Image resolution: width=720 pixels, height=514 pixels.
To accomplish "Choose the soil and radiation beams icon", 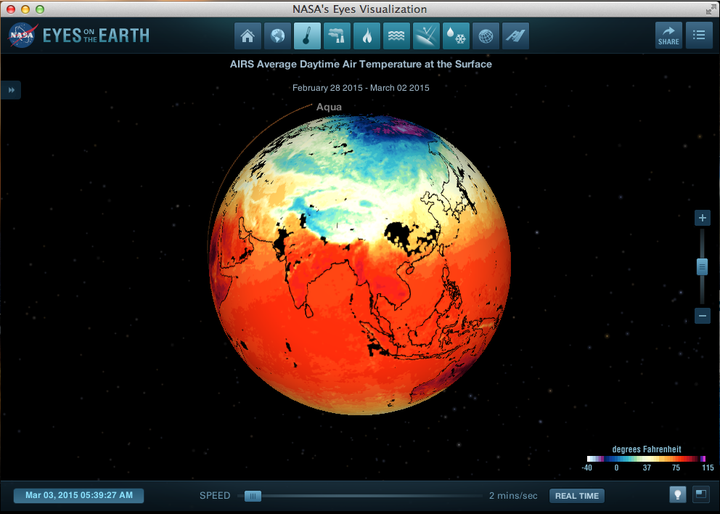I will (426, 36).
